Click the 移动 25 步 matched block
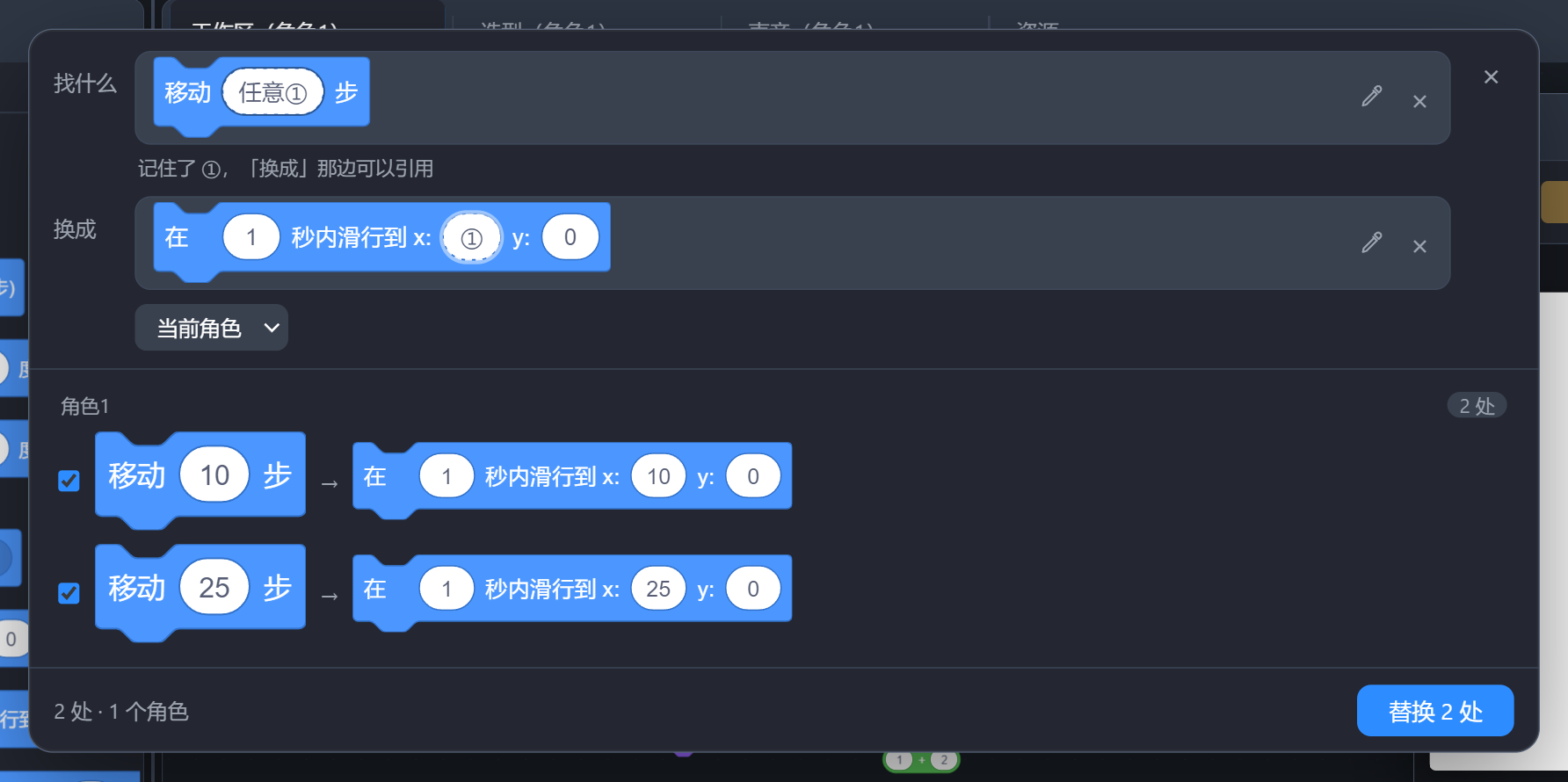 pos(200,591)
